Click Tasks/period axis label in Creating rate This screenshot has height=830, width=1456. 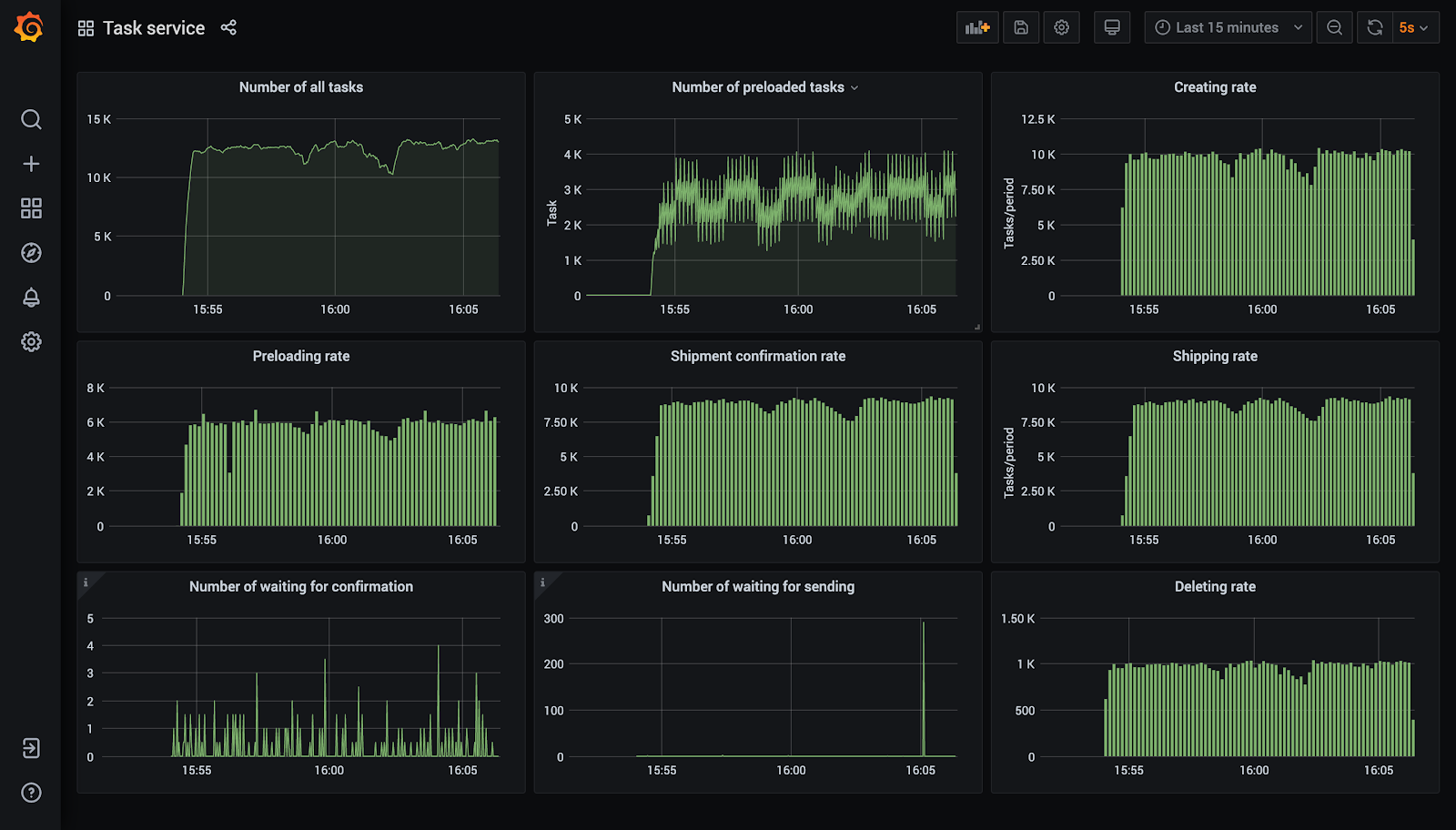point(1008,213)
